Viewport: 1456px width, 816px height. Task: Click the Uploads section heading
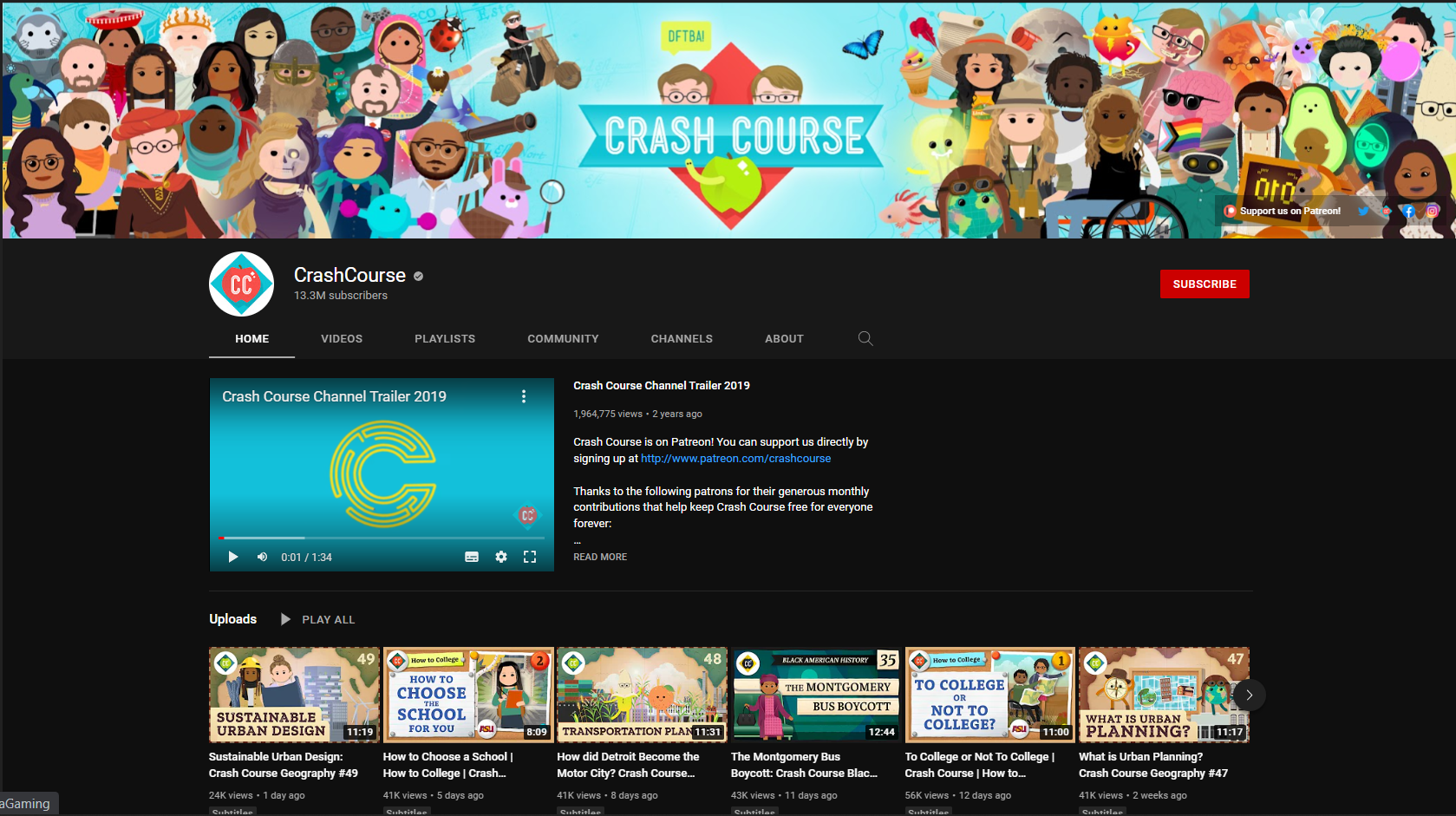point(232,619)
